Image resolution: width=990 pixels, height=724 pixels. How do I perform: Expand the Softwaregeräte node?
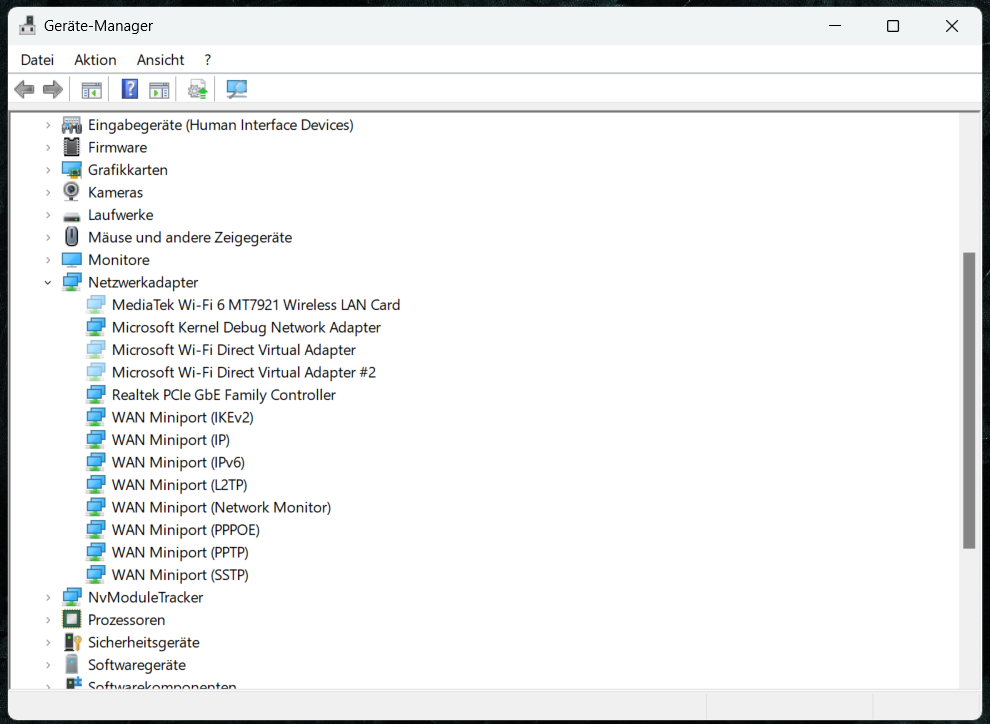coord(48,665)
